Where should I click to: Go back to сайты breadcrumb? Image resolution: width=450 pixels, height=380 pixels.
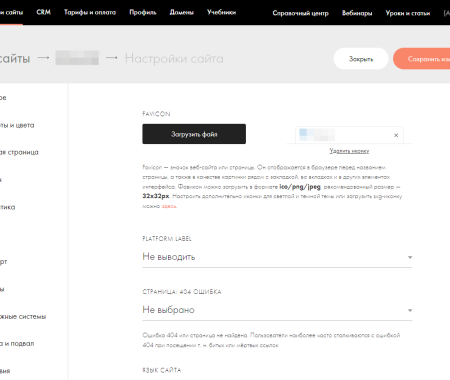(x=15, y=59)
